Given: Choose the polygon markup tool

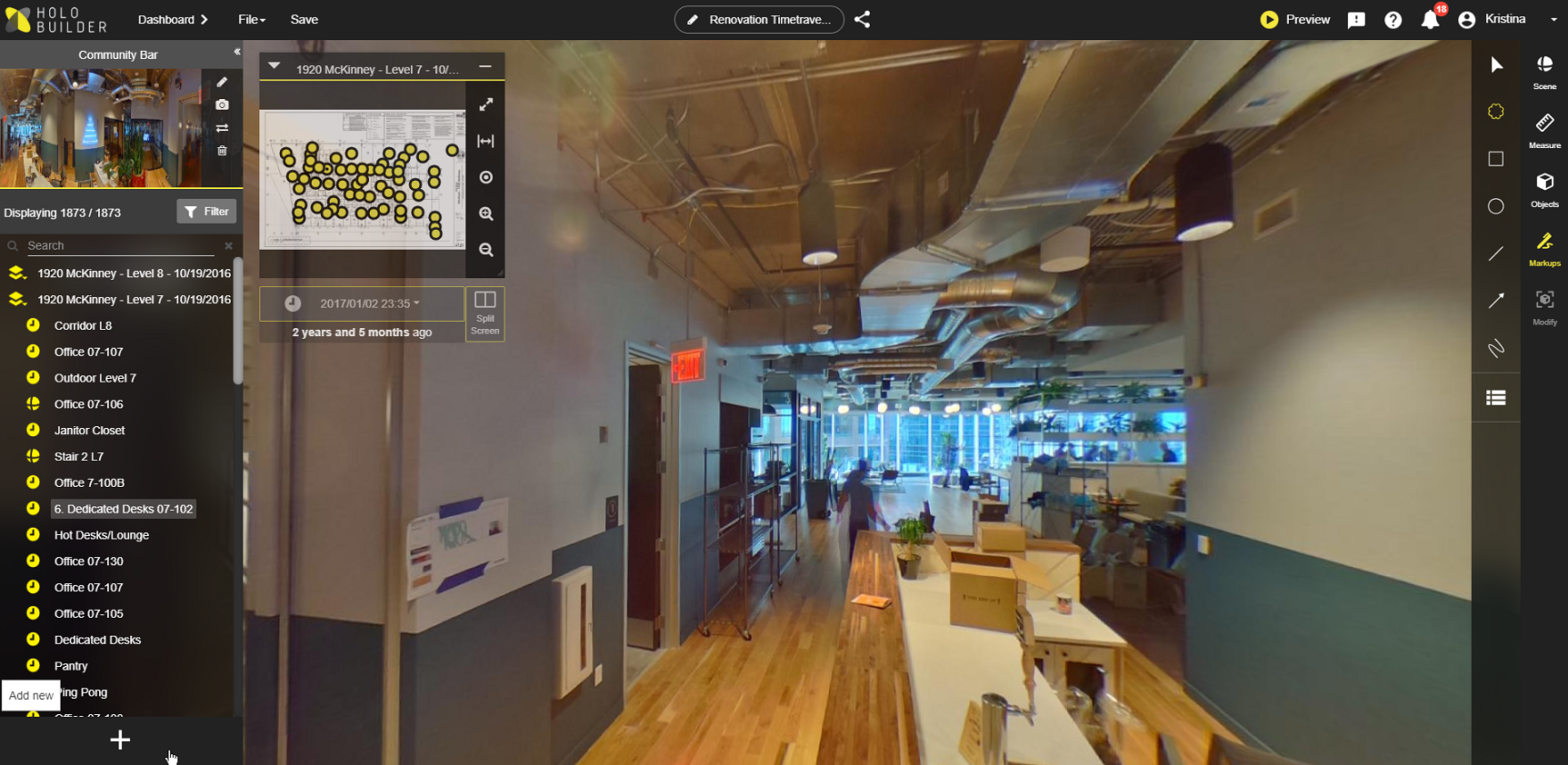Looking at the screenshot, I should (1496, 112).
